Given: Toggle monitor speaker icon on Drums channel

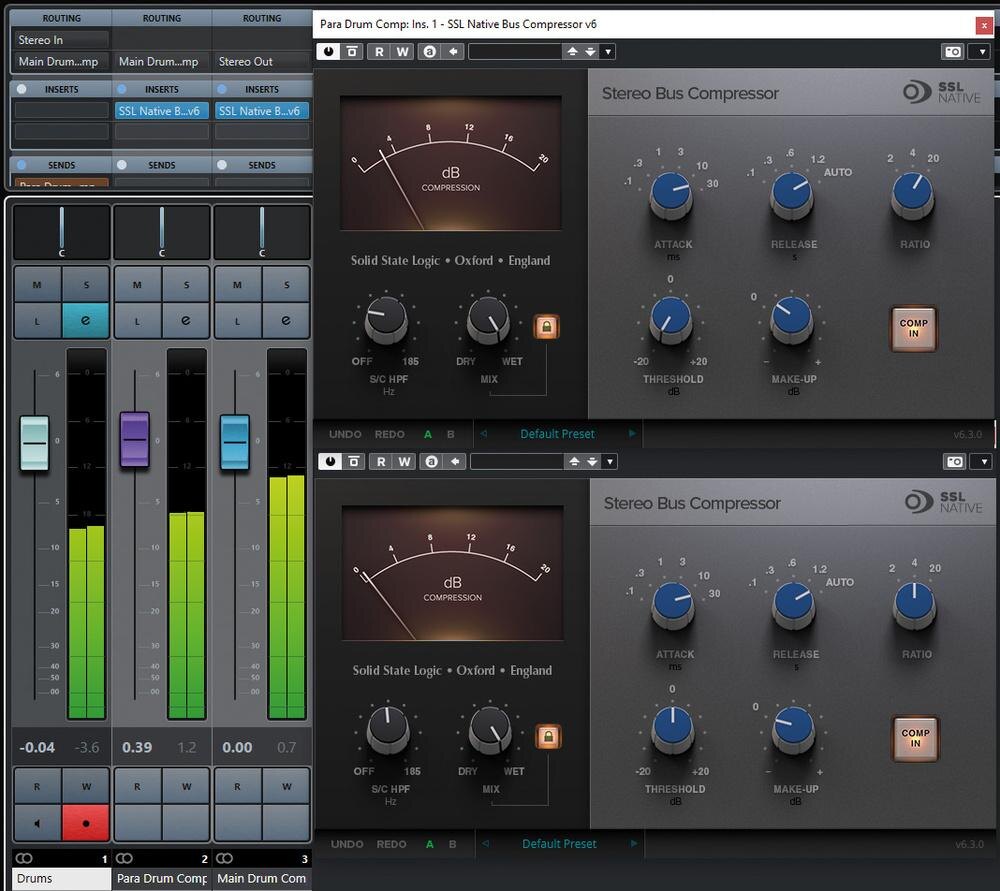Looking at the screenshot, I should (x=38, y=823).
